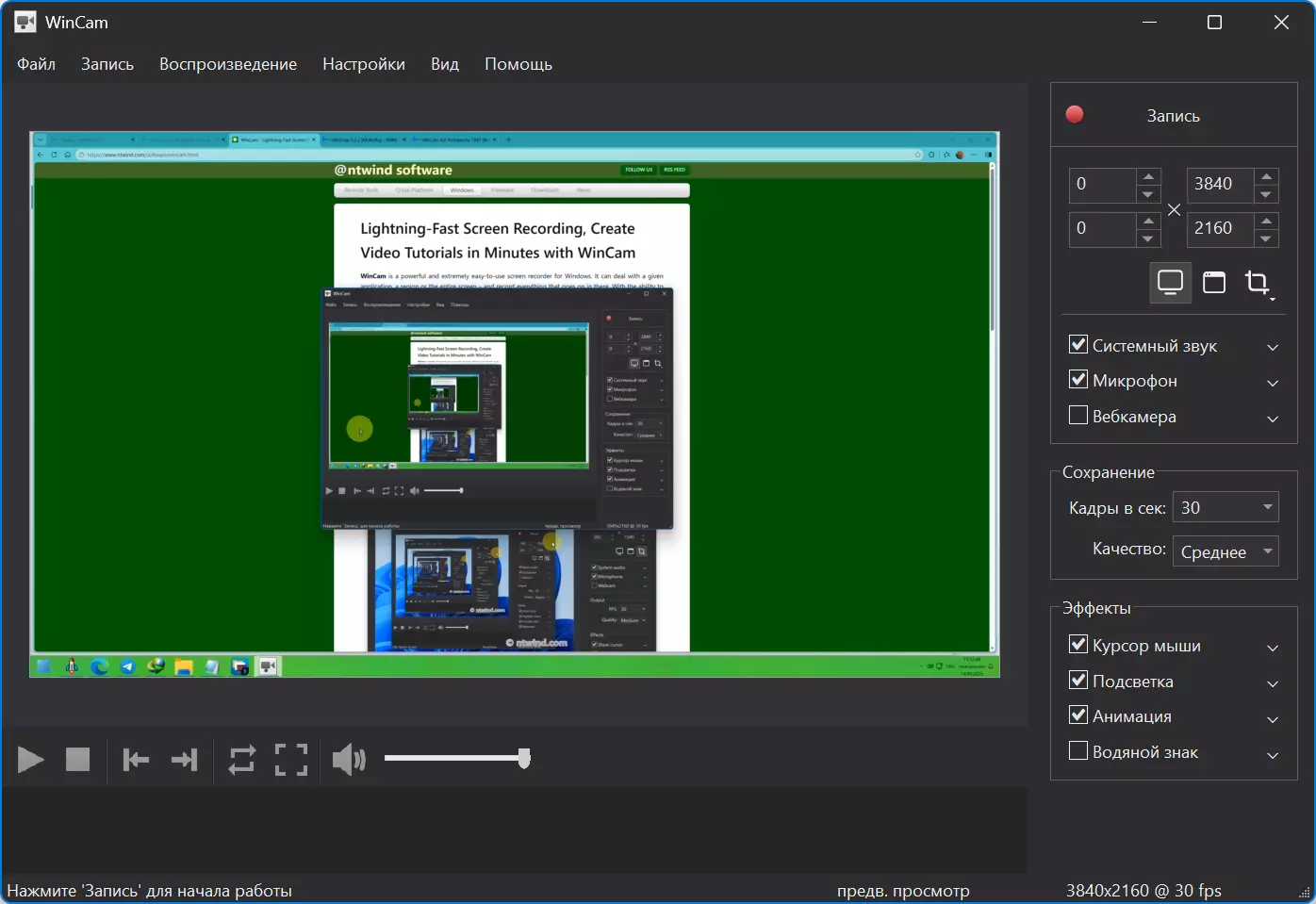
Task: Click the "Качество:" label
Action: pyautogui.click(x=1129, y=549)
